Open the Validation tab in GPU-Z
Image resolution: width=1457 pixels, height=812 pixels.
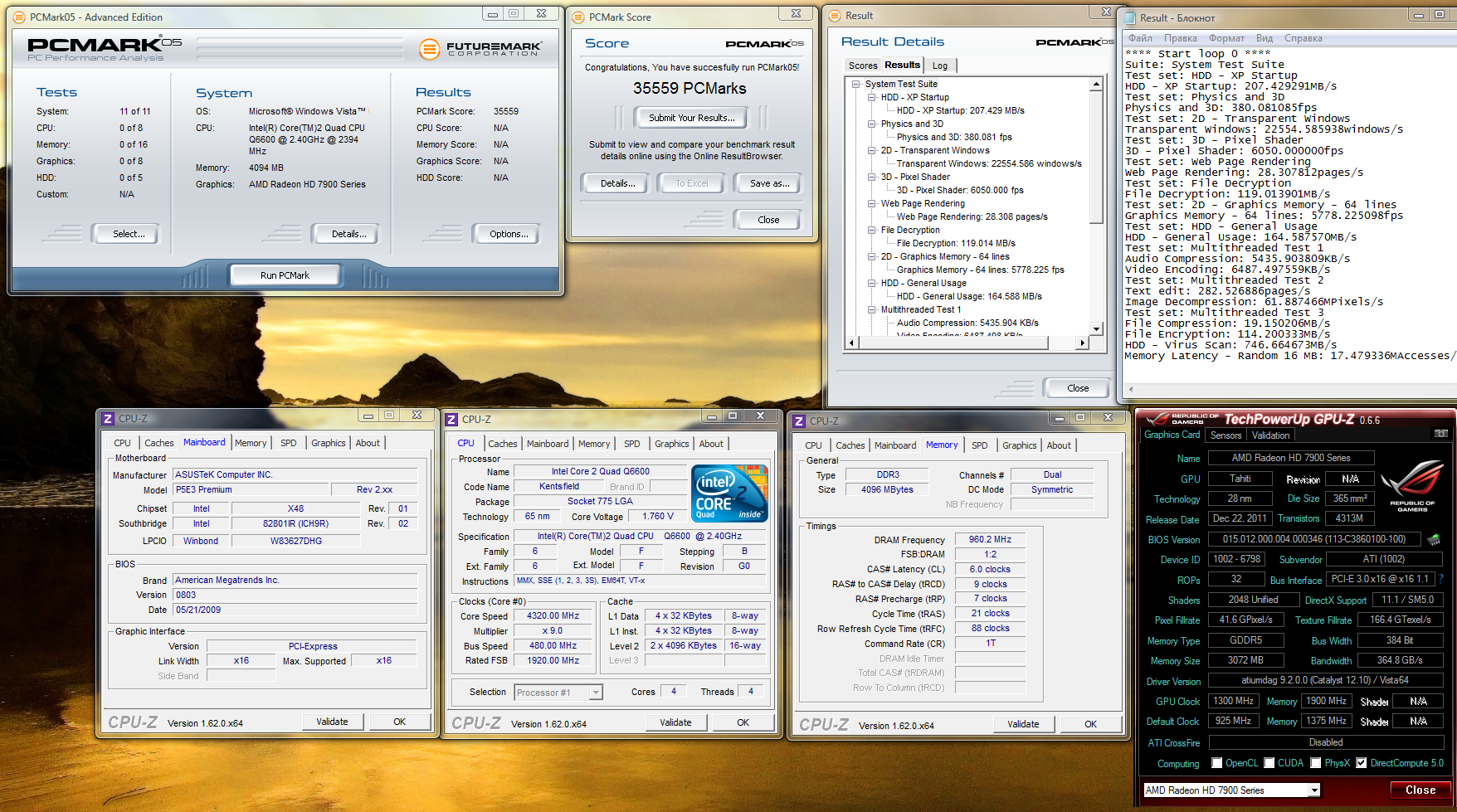(1270, 435)
